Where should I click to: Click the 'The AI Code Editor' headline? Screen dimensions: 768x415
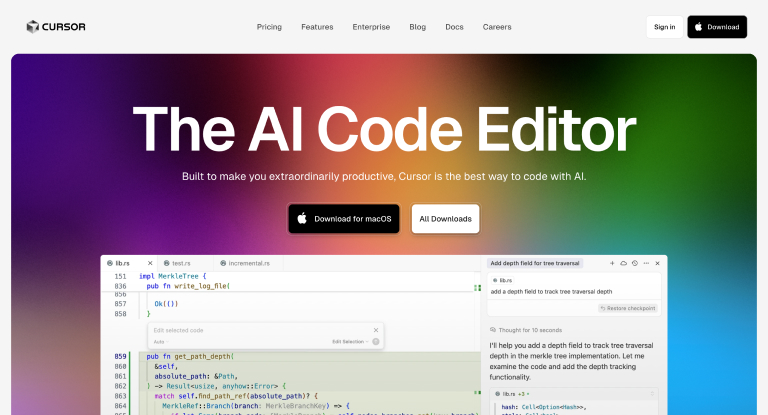[384, 130]
